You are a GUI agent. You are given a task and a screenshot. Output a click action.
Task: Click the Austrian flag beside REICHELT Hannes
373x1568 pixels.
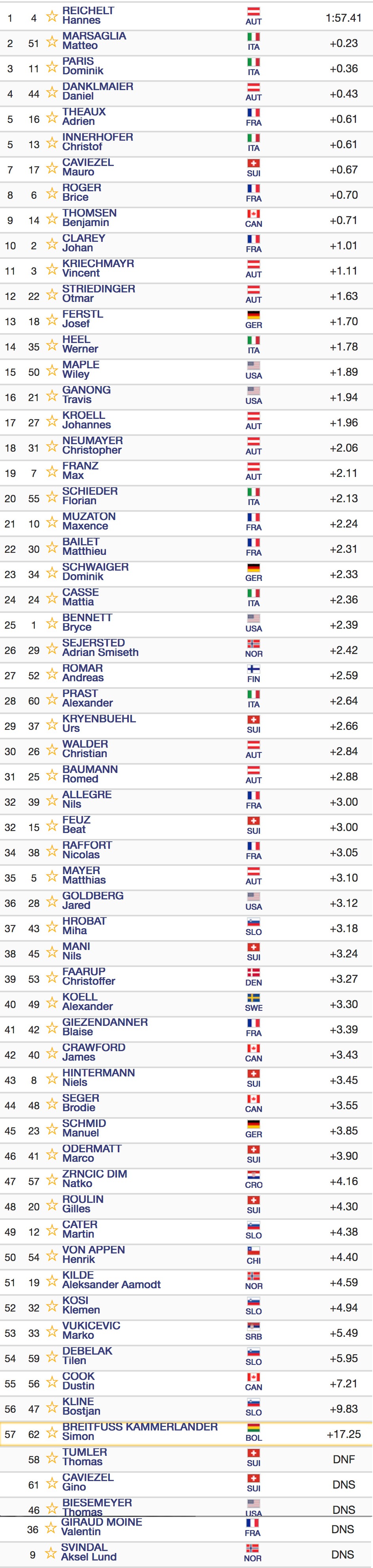coord(254,11)
